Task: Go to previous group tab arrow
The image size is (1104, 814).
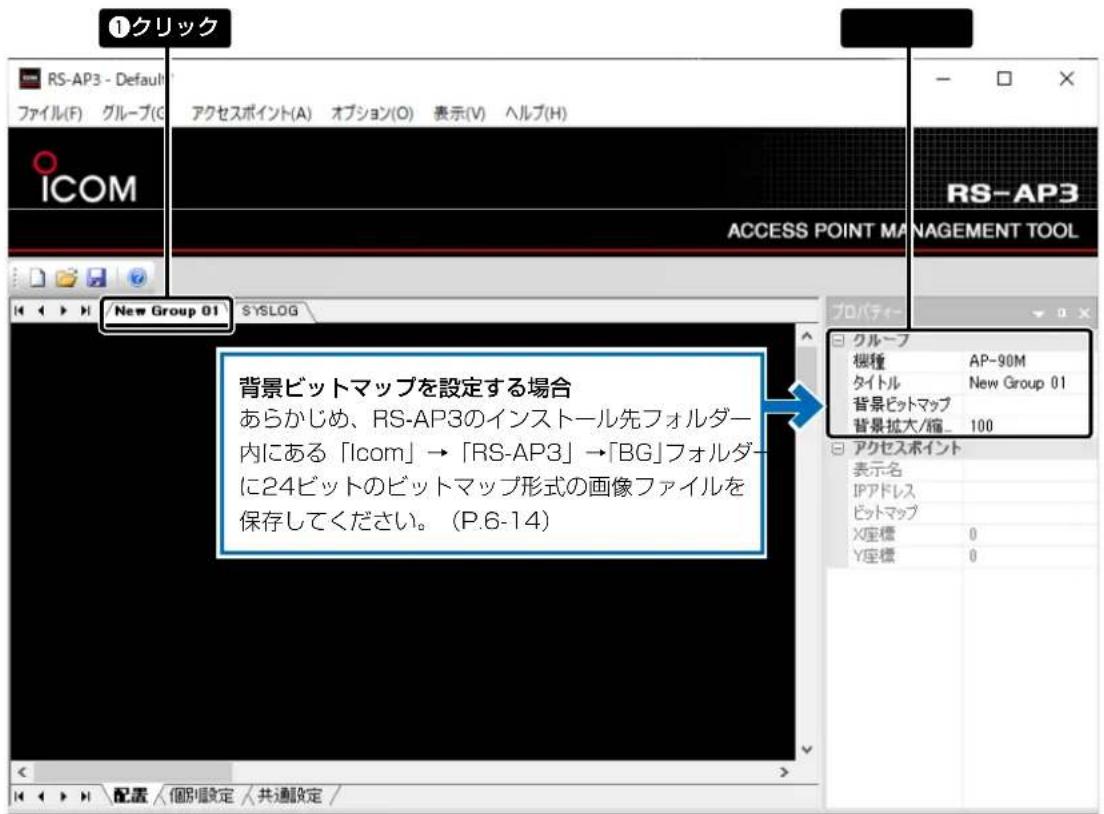Action: [x=42, y=311]
